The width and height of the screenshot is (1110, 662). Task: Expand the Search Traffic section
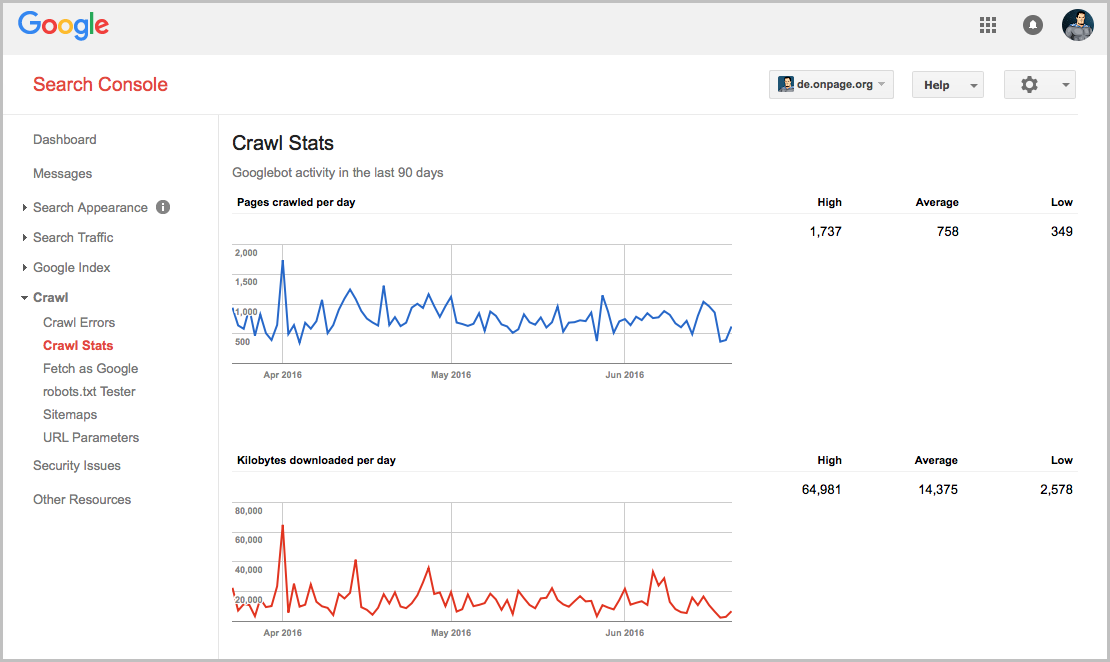[x=72, y=237]
